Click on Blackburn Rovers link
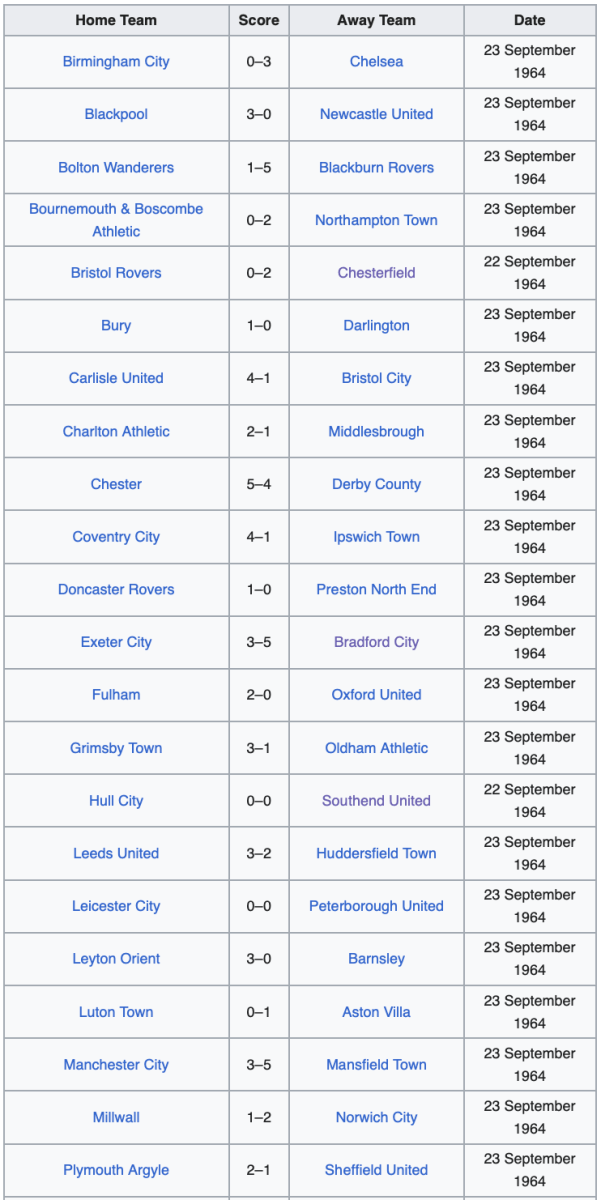 (x=376, y=168)
